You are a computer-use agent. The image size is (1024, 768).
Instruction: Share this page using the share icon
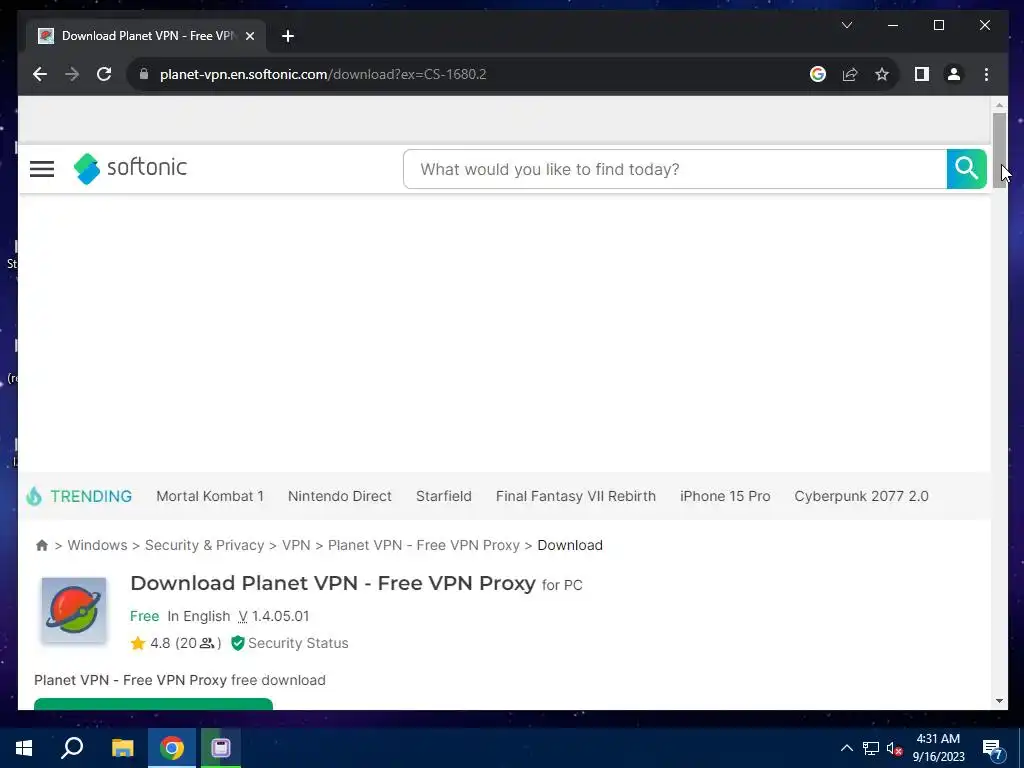850,74
